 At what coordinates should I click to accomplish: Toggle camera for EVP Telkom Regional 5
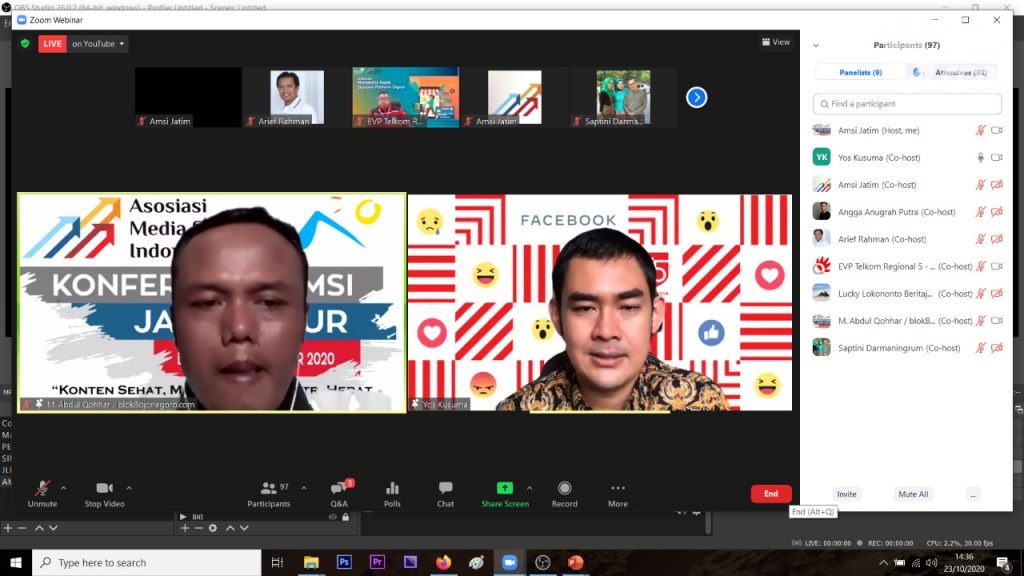click(x=997, y=266)
